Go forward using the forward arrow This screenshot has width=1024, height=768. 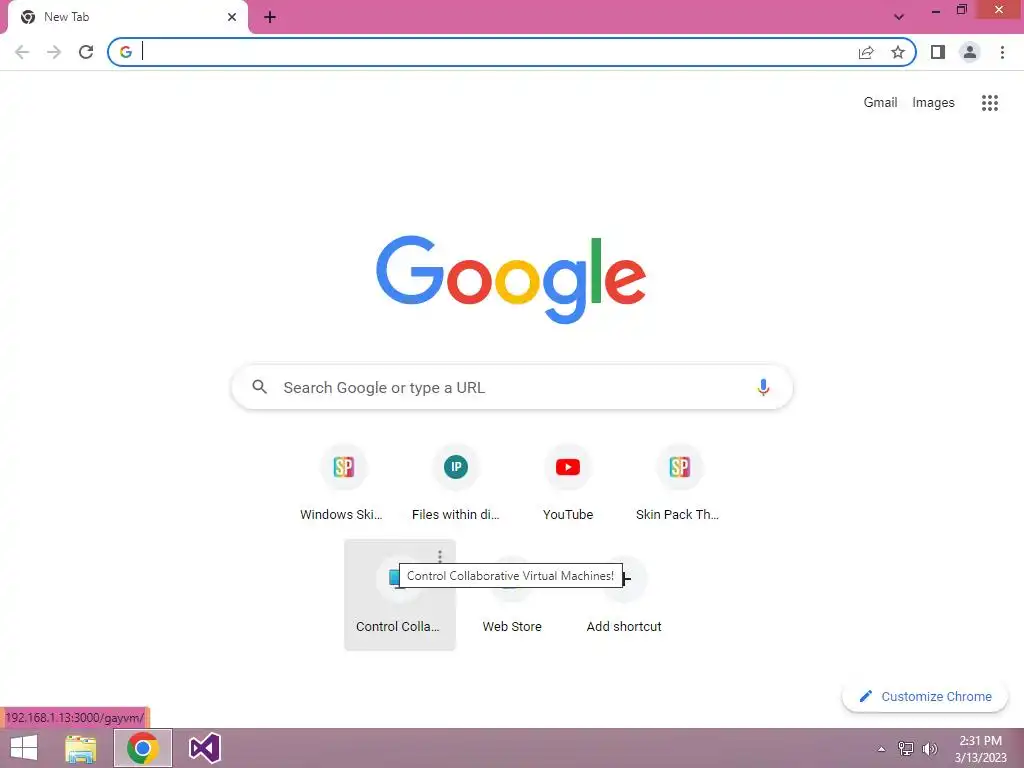(54, 52)
